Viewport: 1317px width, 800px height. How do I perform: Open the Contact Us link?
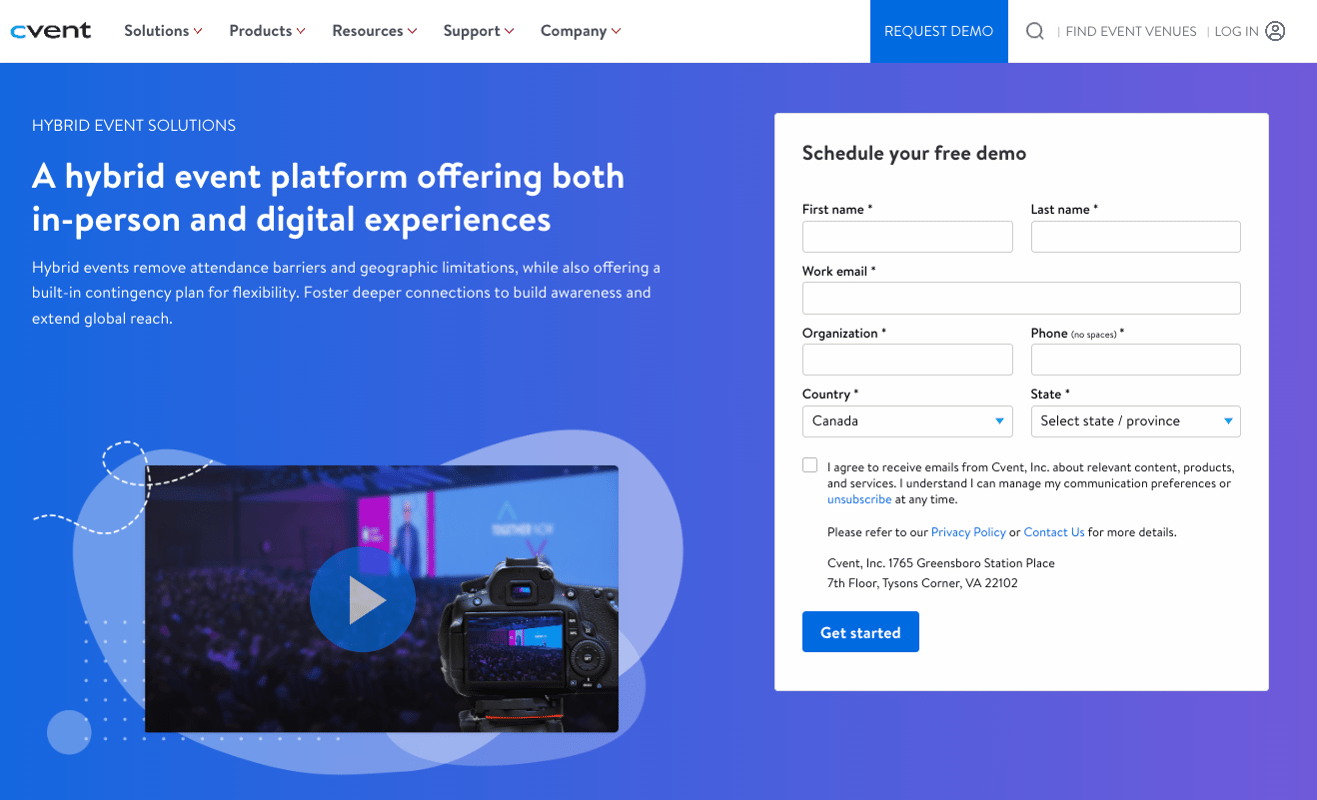1054,532
